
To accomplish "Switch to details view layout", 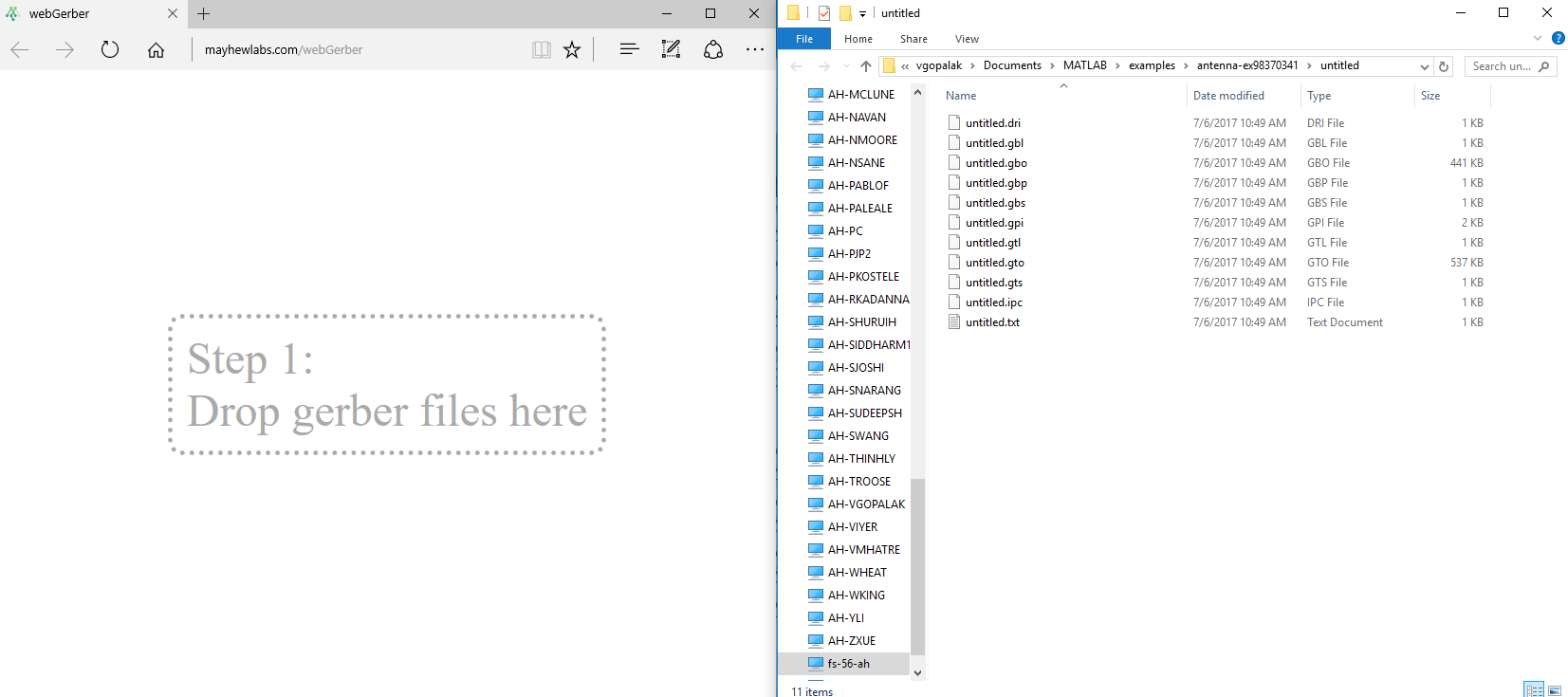I will (1534, 690).
